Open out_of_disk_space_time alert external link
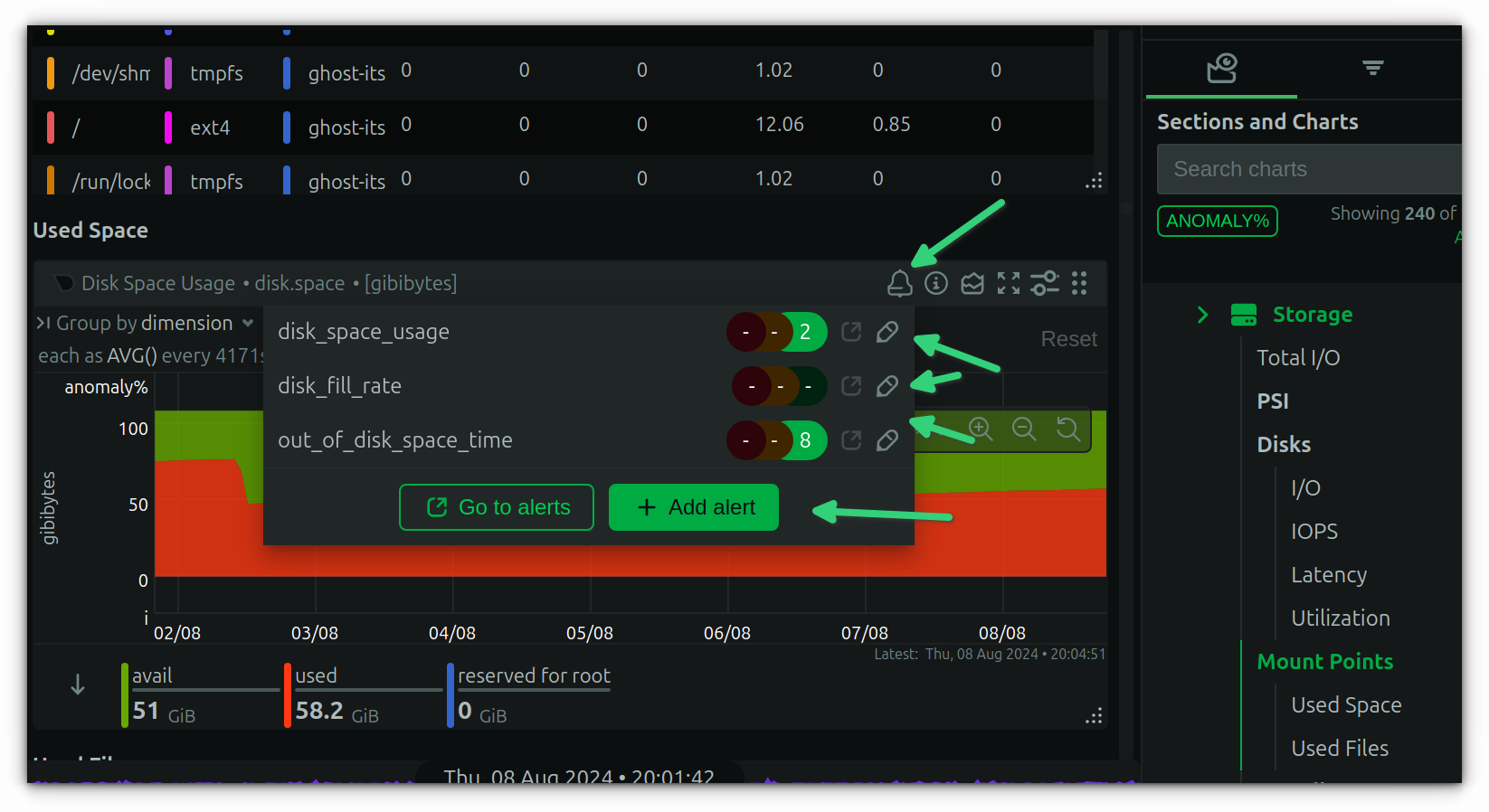This screenshot has width=1489, height=812. 851,440
